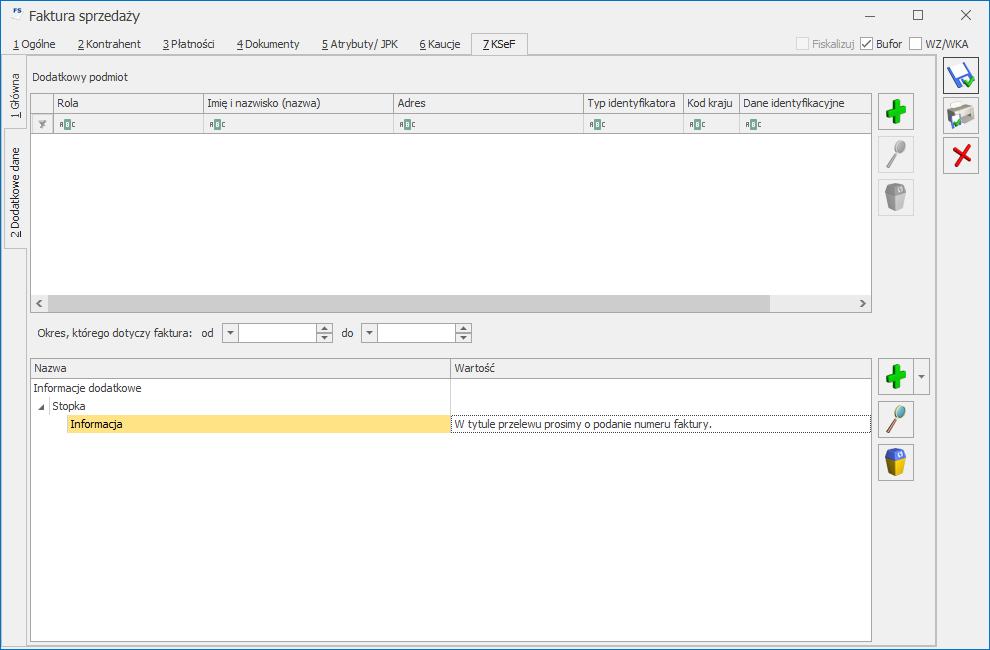This screenshot has height=650, width=990.
Task: Delete selected information with trash bin icon
Action: 895,462
